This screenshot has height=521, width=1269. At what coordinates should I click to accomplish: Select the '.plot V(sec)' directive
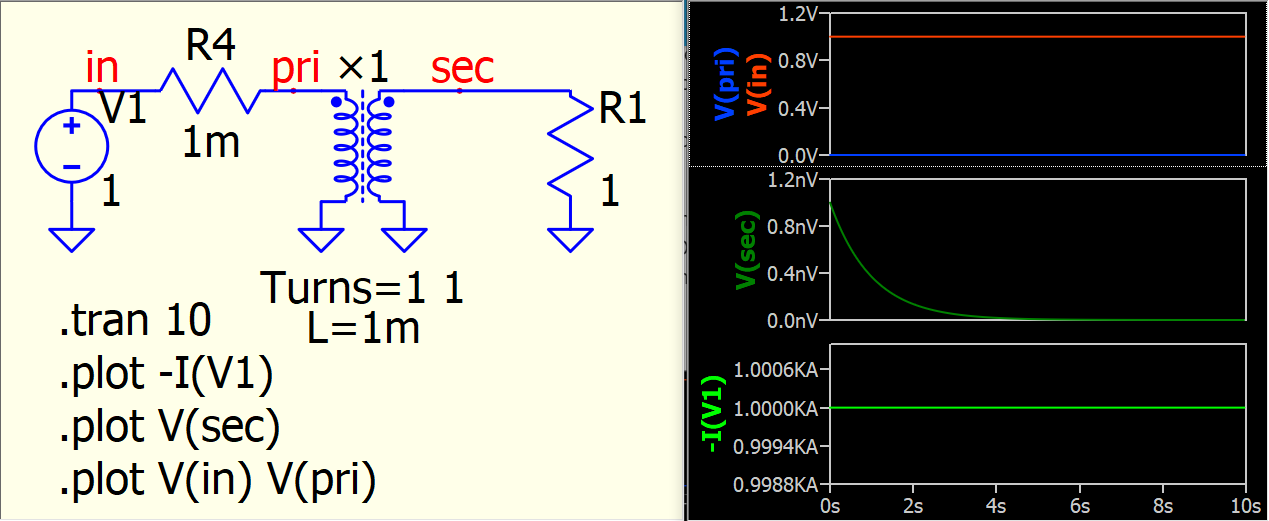coord(169,428)
